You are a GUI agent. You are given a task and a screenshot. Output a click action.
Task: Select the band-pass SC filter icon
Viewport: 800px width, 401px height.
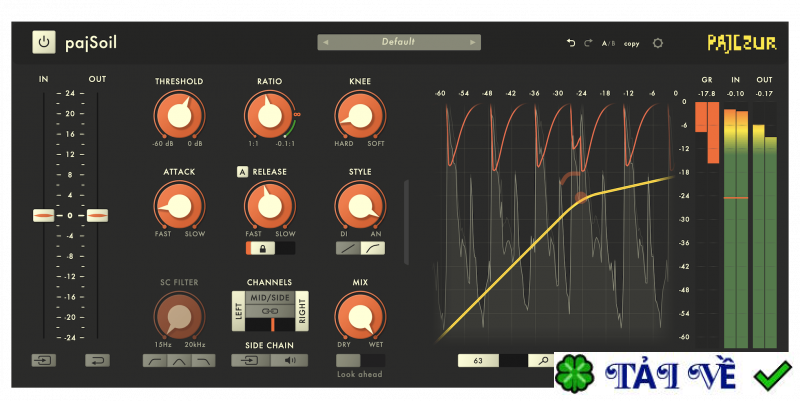coord(179,361)
